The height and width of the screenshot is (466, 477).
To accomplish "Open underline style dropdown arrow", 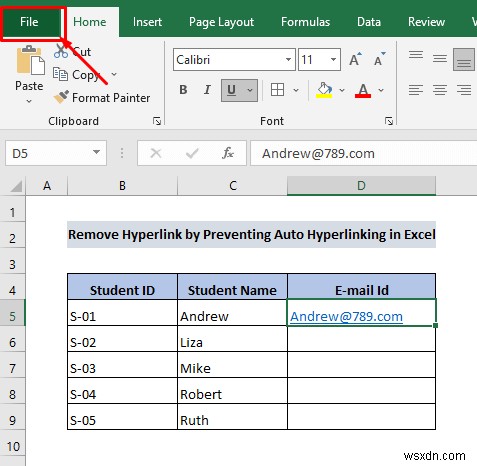I will (x=250, y=90).
